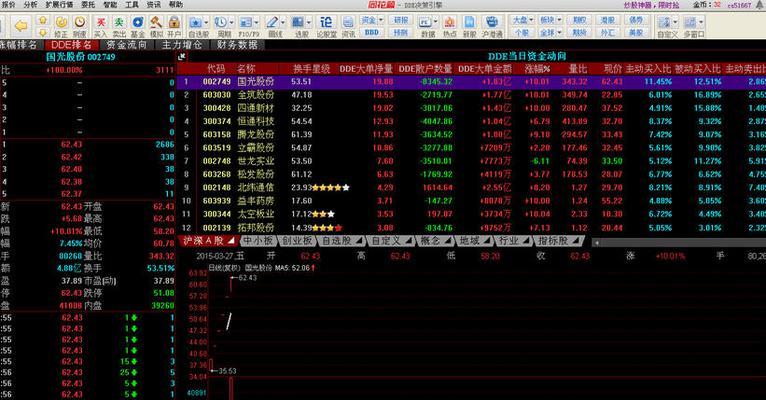Click the 多窗口 multi-window icon
This screenshot has height=400, width=766.
[690, 22]
